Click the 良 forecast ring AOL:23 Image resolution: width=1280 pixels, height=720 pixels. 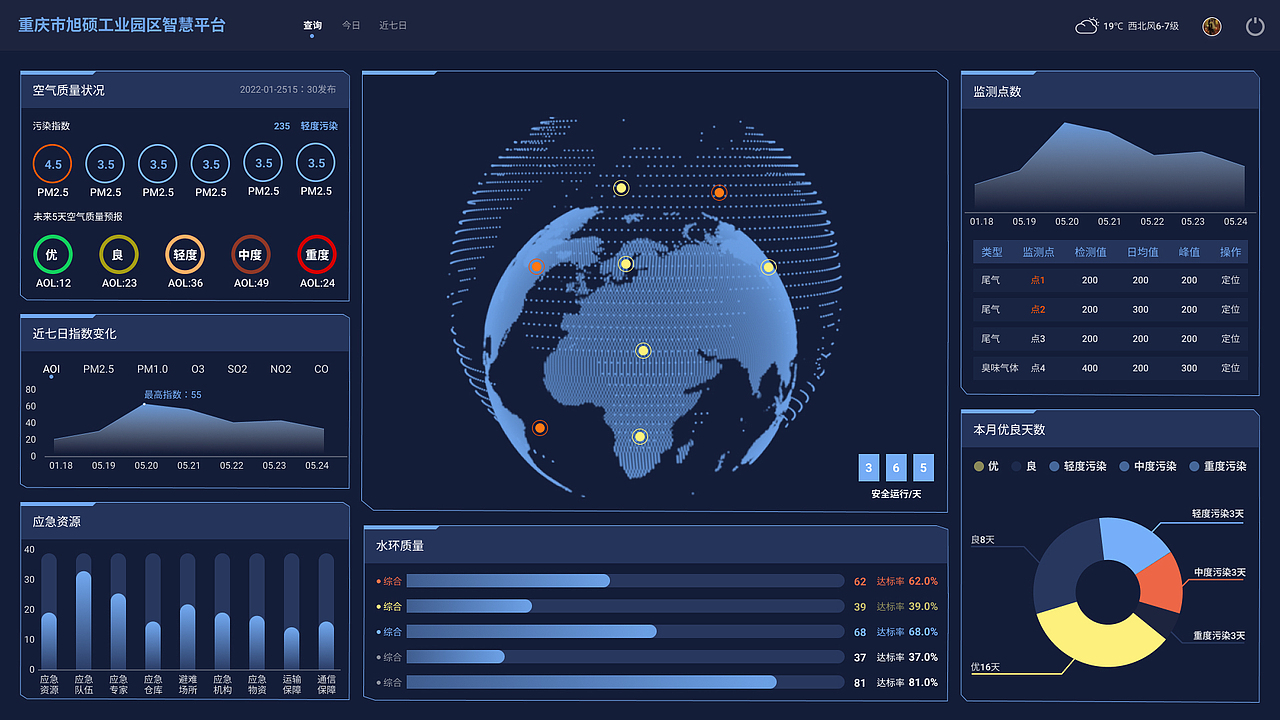click(118, 255)
